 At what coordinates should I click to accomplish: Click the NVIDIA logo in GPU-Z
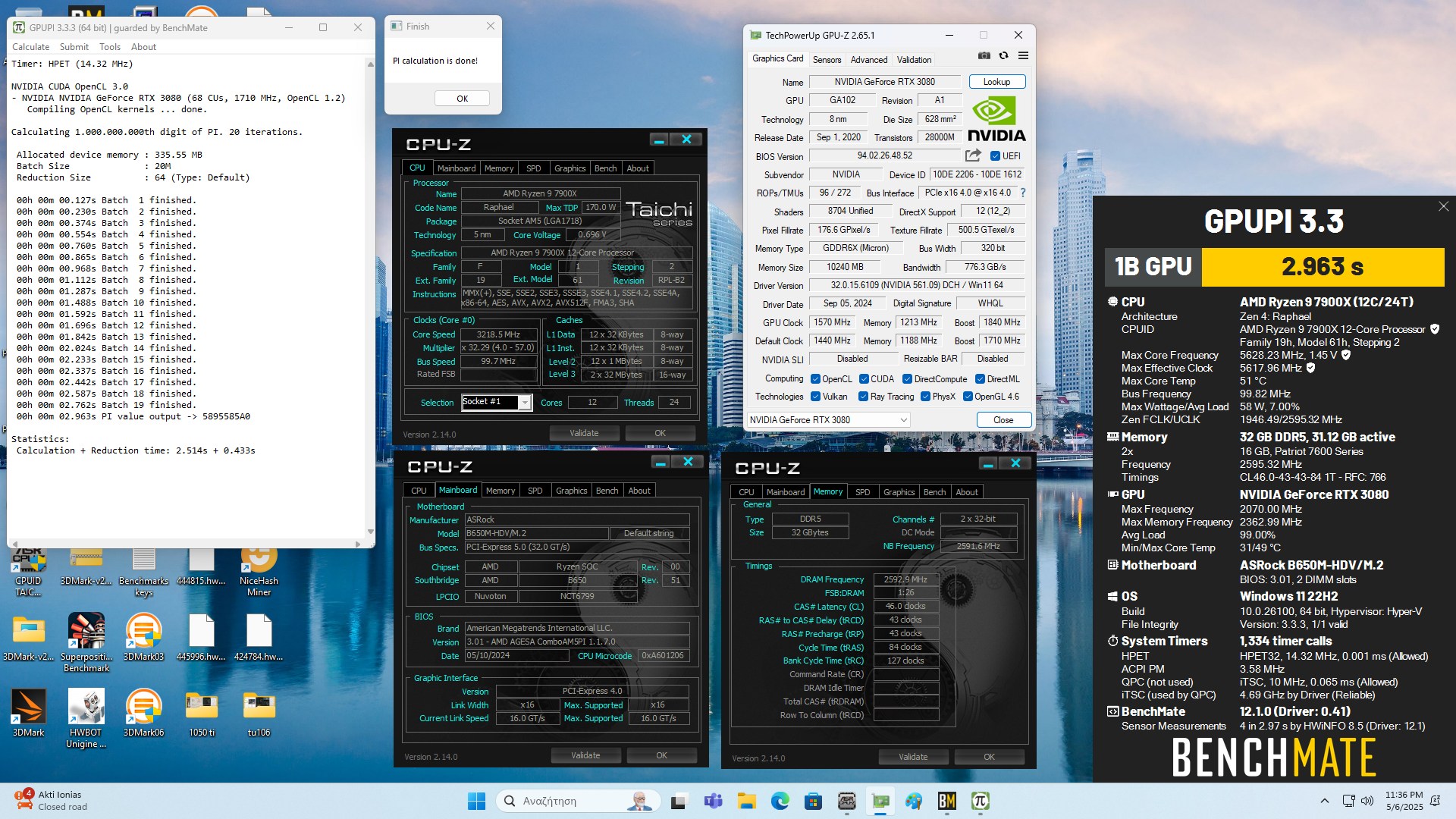point(996,120)
